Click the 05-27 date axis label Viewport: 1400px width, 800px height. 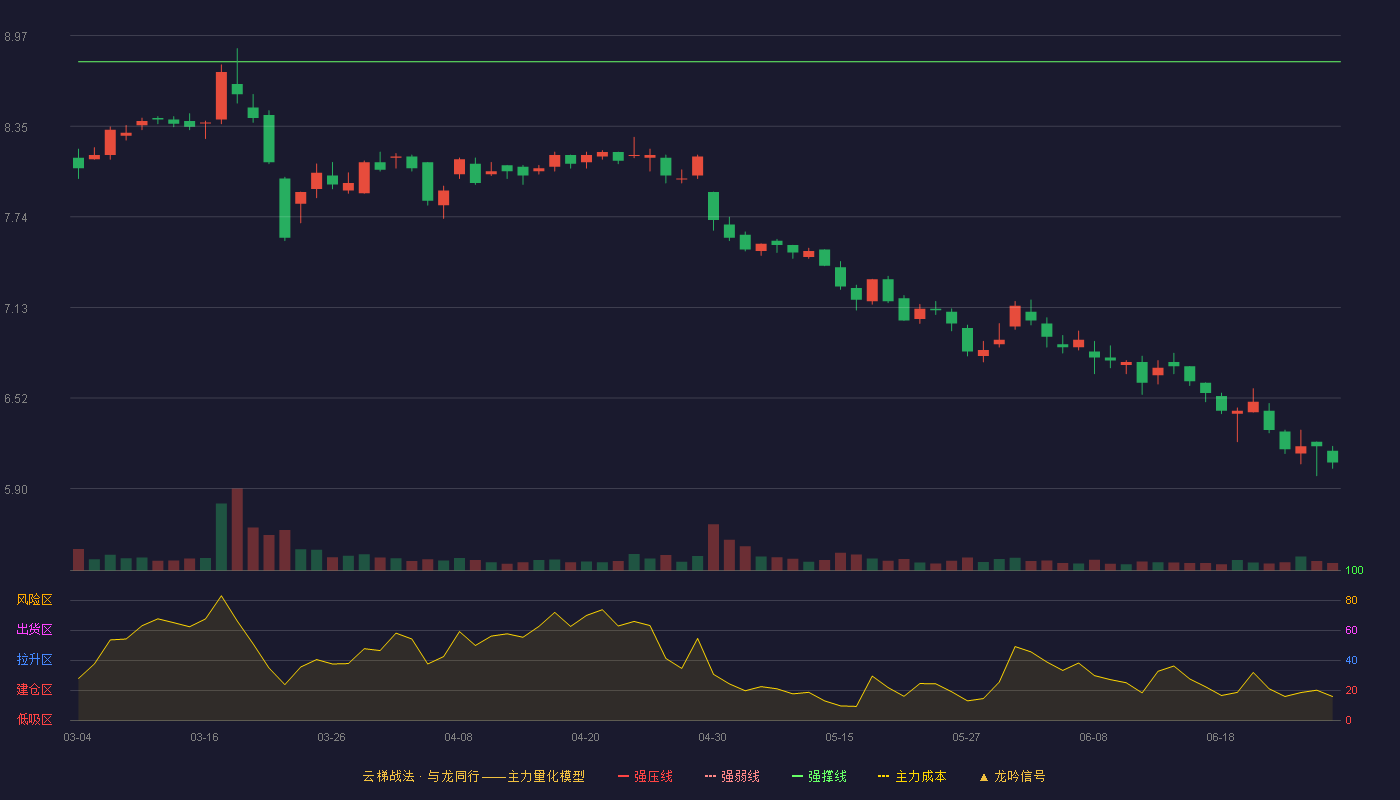pos(967,737)
